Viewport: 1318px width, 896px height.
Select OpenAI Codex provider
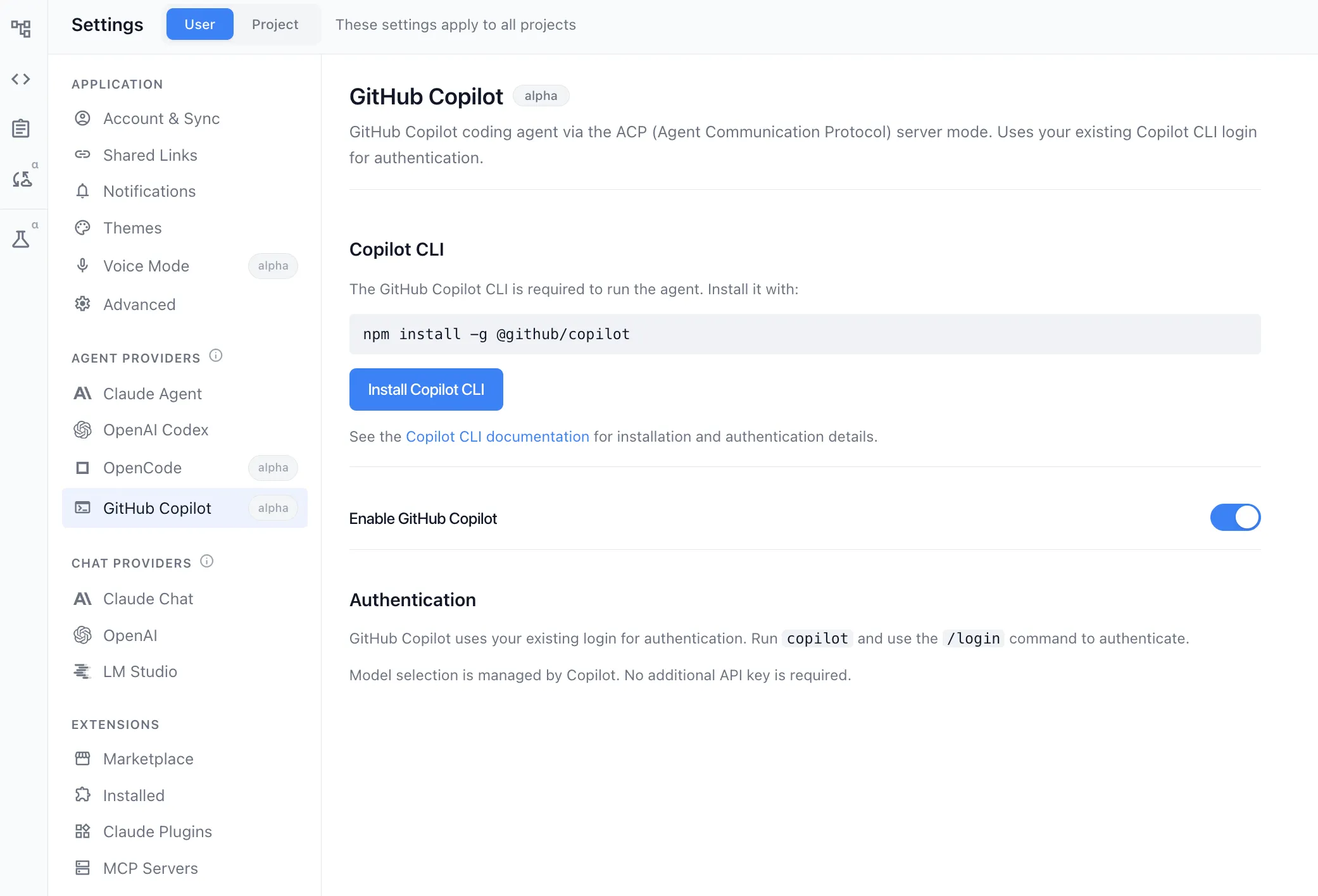[x=185, y=430]
